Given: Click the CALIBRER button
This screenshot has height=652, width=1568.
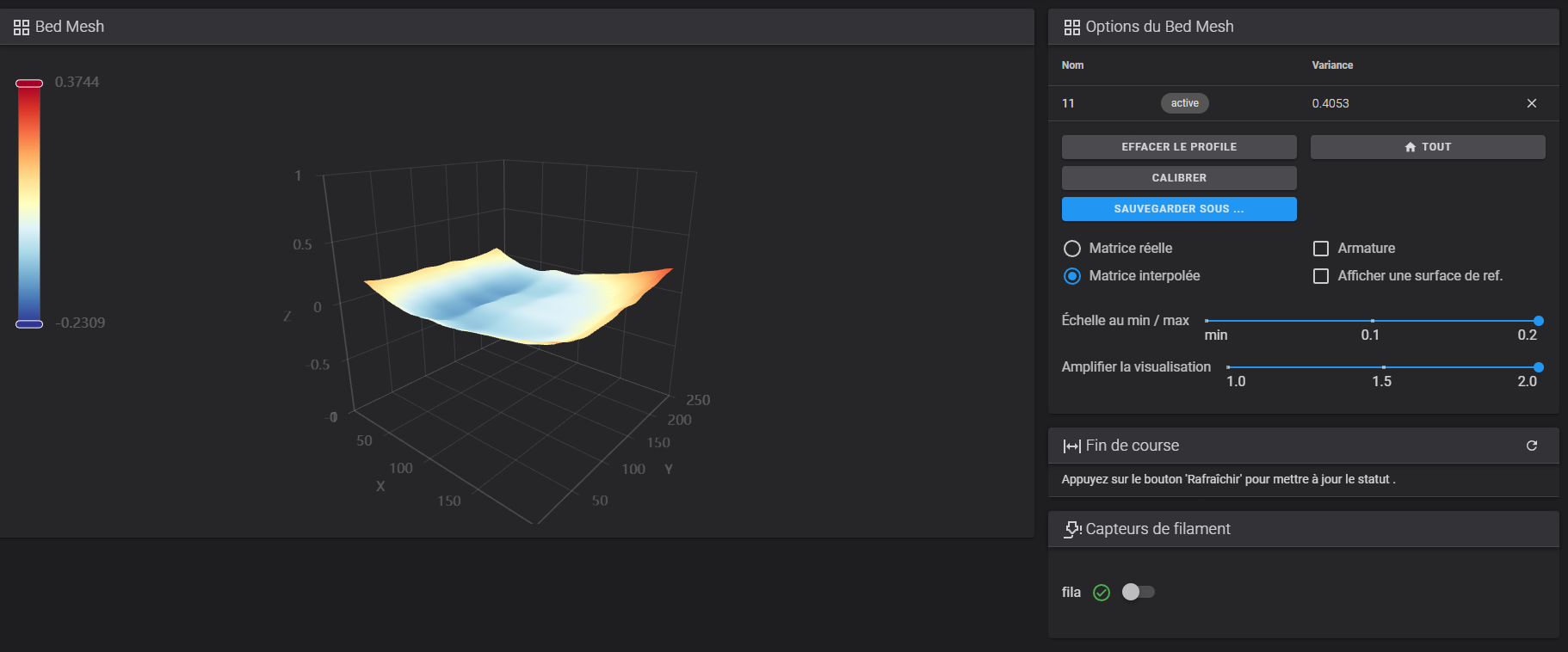Looking at the screenshot, I should click(x=1179, y=178).
